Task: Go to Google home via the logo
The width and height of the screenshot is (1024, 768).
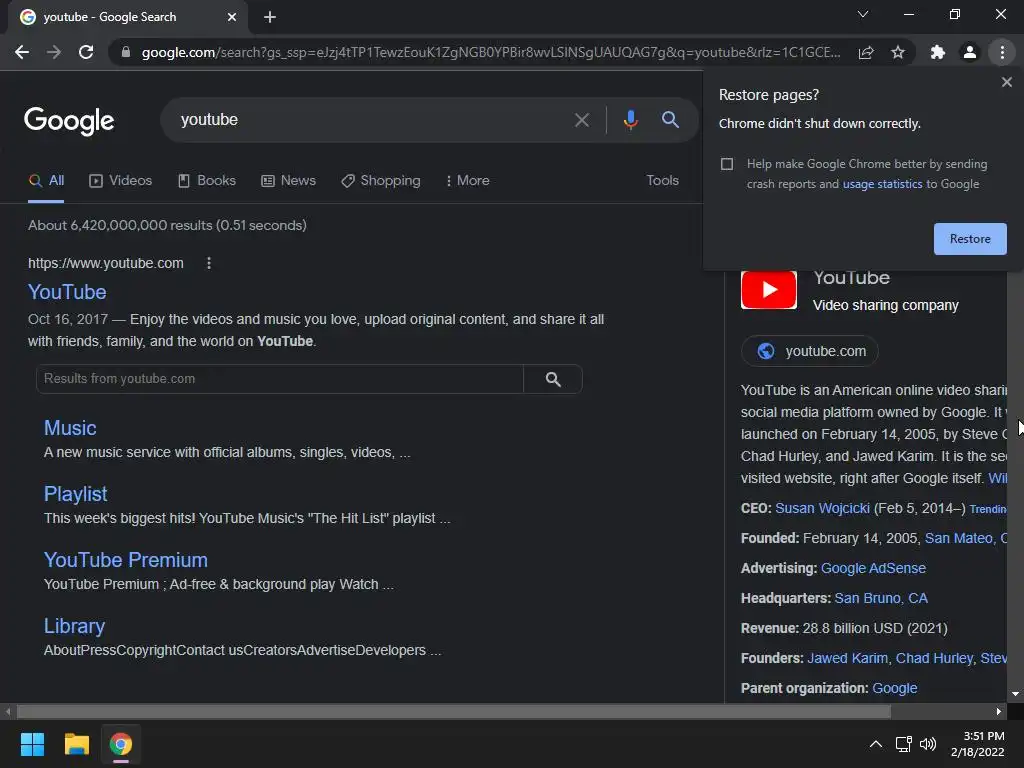Action: point(69,121)
